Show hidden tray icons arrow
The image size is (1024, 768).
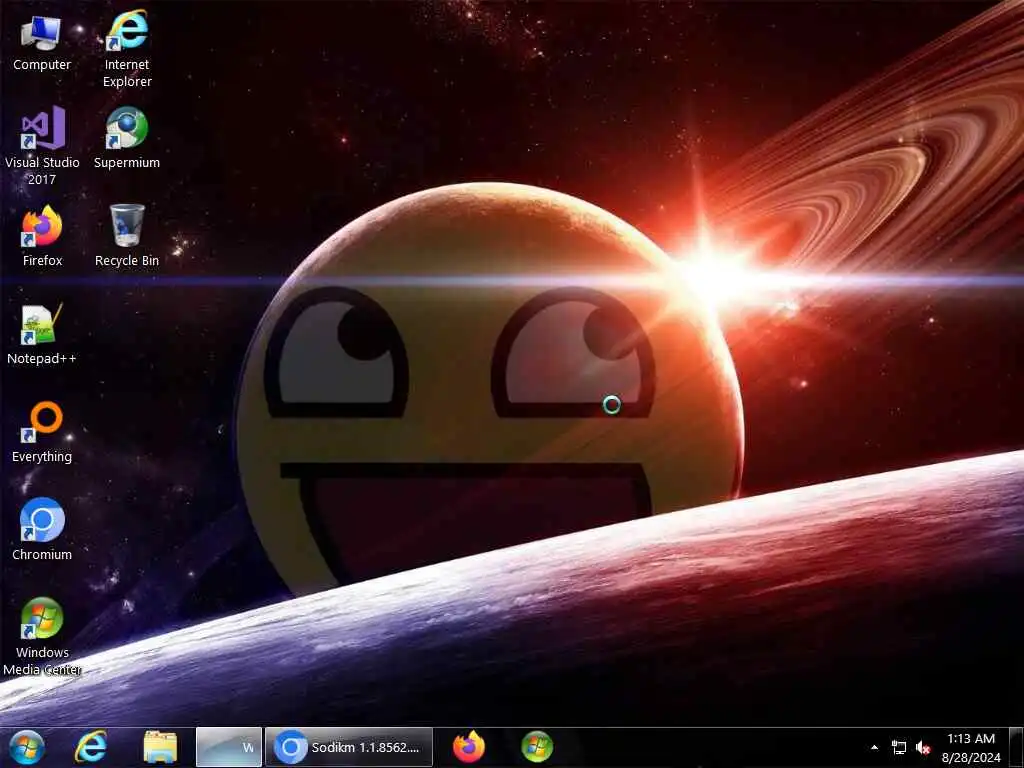tap(874, 748)
